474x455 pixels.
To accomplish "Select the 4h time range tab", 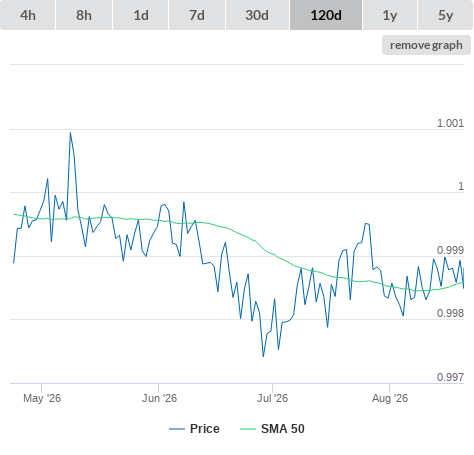I will (x=28, y=15).
